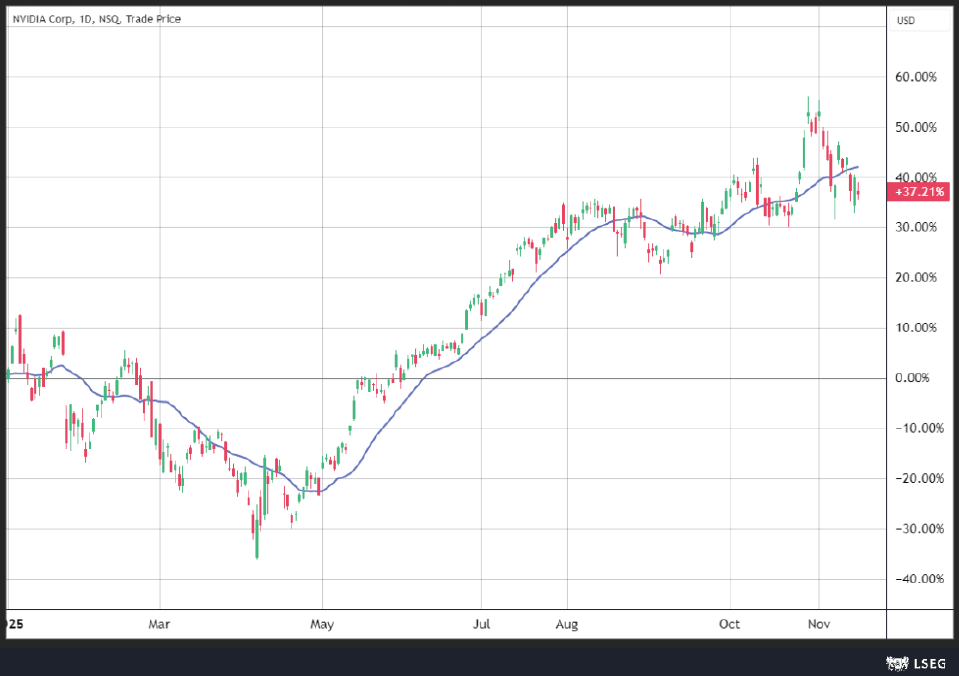Click the LSEG brand text
The height and width of the screenshot is (676, 959).
click(x=930, y=663)
